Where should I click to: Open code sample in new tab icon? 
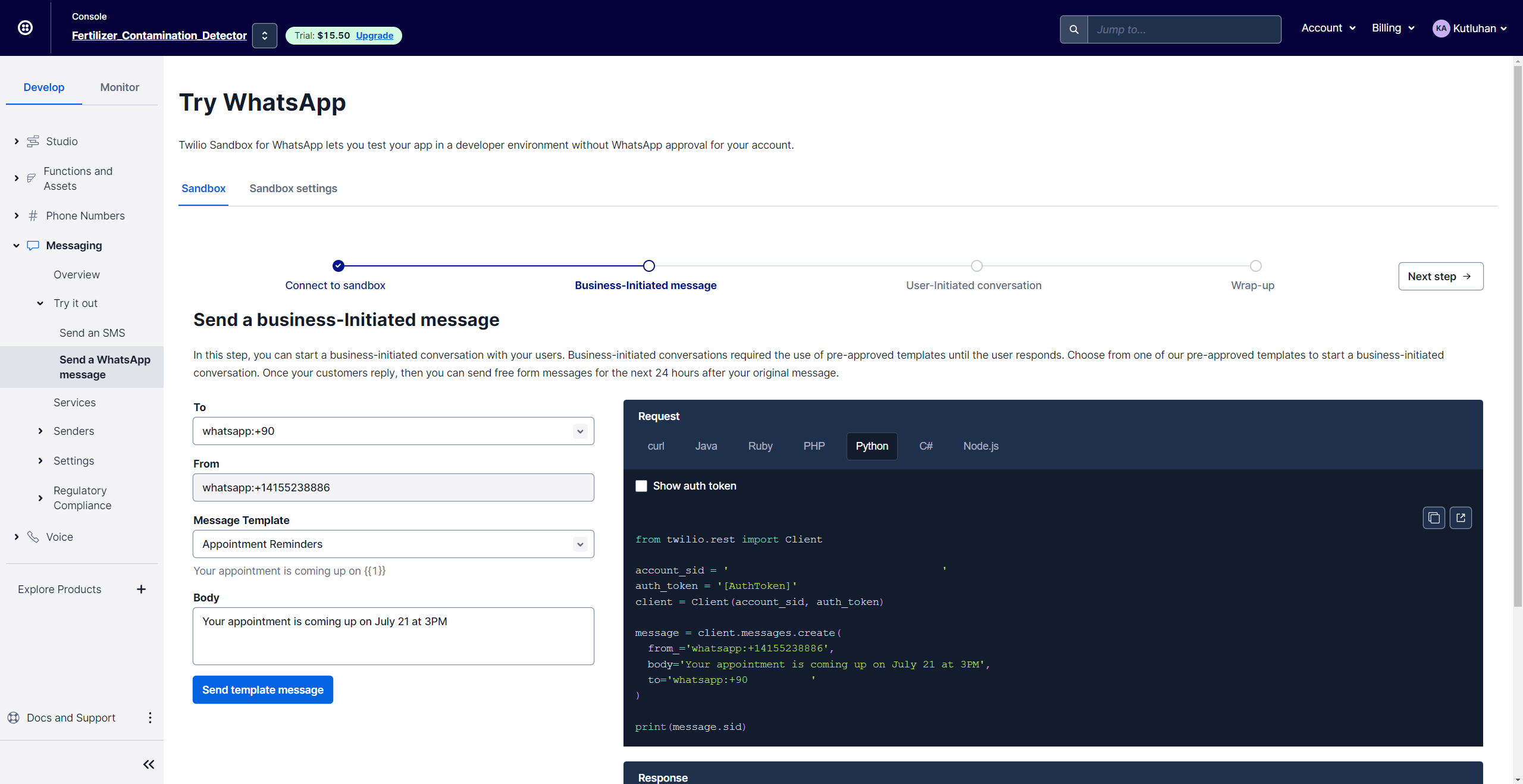(1461, 518)
